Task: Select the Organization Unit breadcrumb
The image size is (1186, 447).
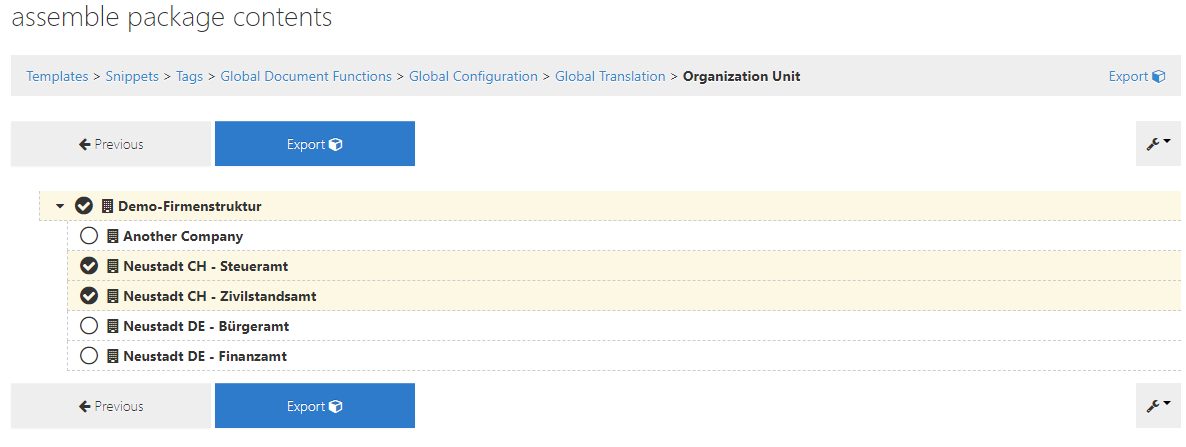Action: click(741, 76)
